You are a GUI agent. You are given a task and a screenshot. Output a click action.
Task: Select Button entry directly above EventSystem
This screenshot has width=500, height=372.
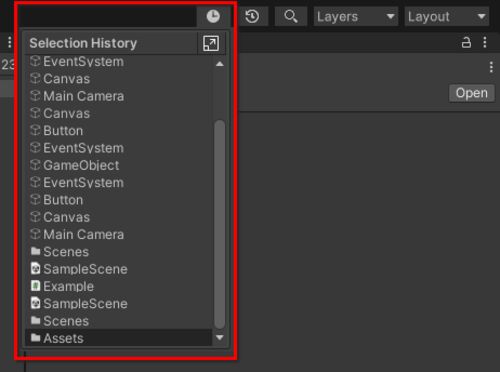[118, 131]
